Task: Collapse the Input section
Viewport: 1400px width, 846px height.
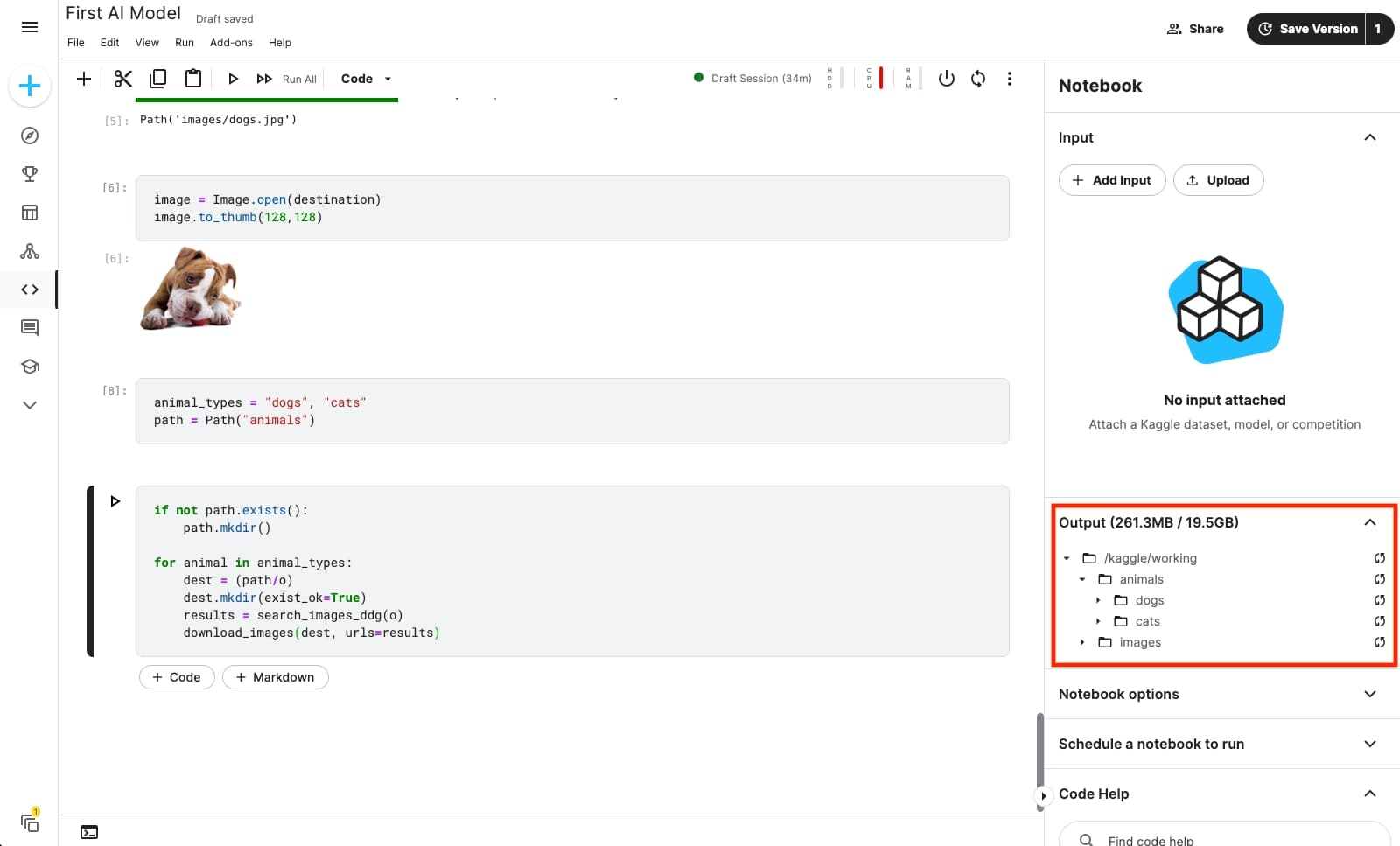Action: click(1369, 137)
